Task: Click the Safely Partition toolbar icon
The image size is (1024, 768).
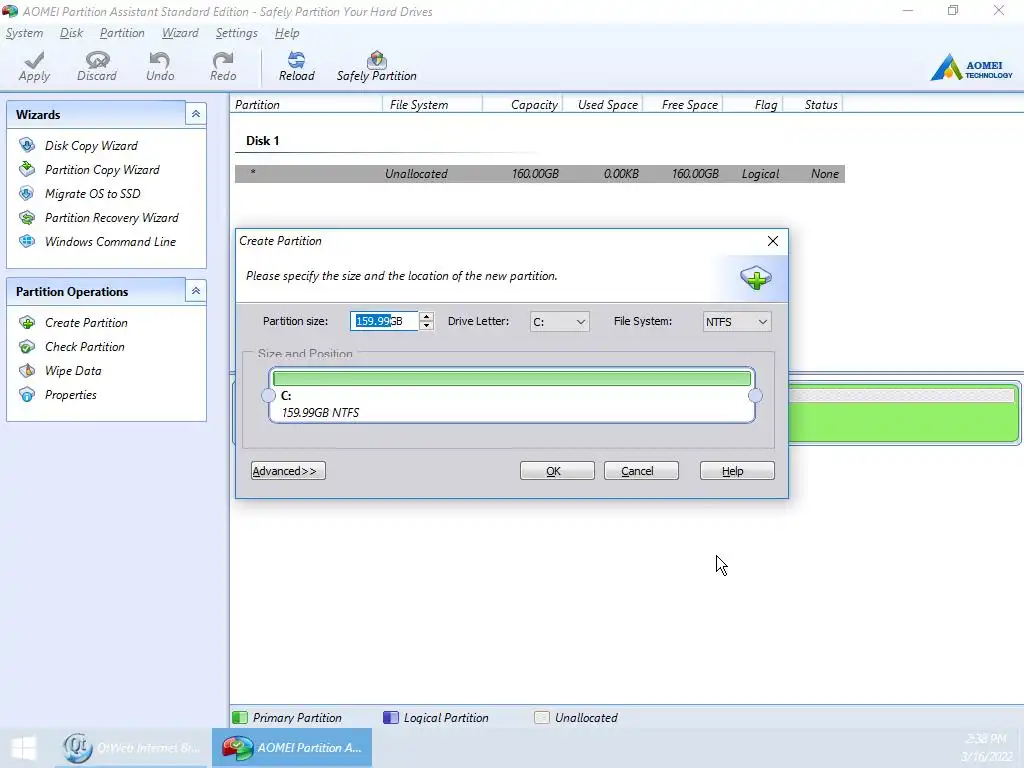Action: [377, 60]
